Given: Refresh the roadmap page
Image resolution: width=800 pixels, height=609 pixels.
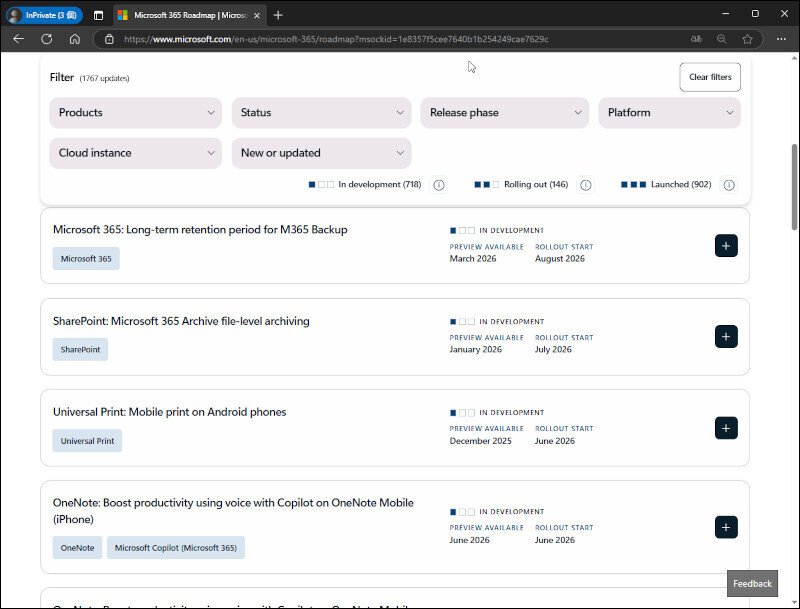Looking at the screenshot, I should tap(46, 39).
